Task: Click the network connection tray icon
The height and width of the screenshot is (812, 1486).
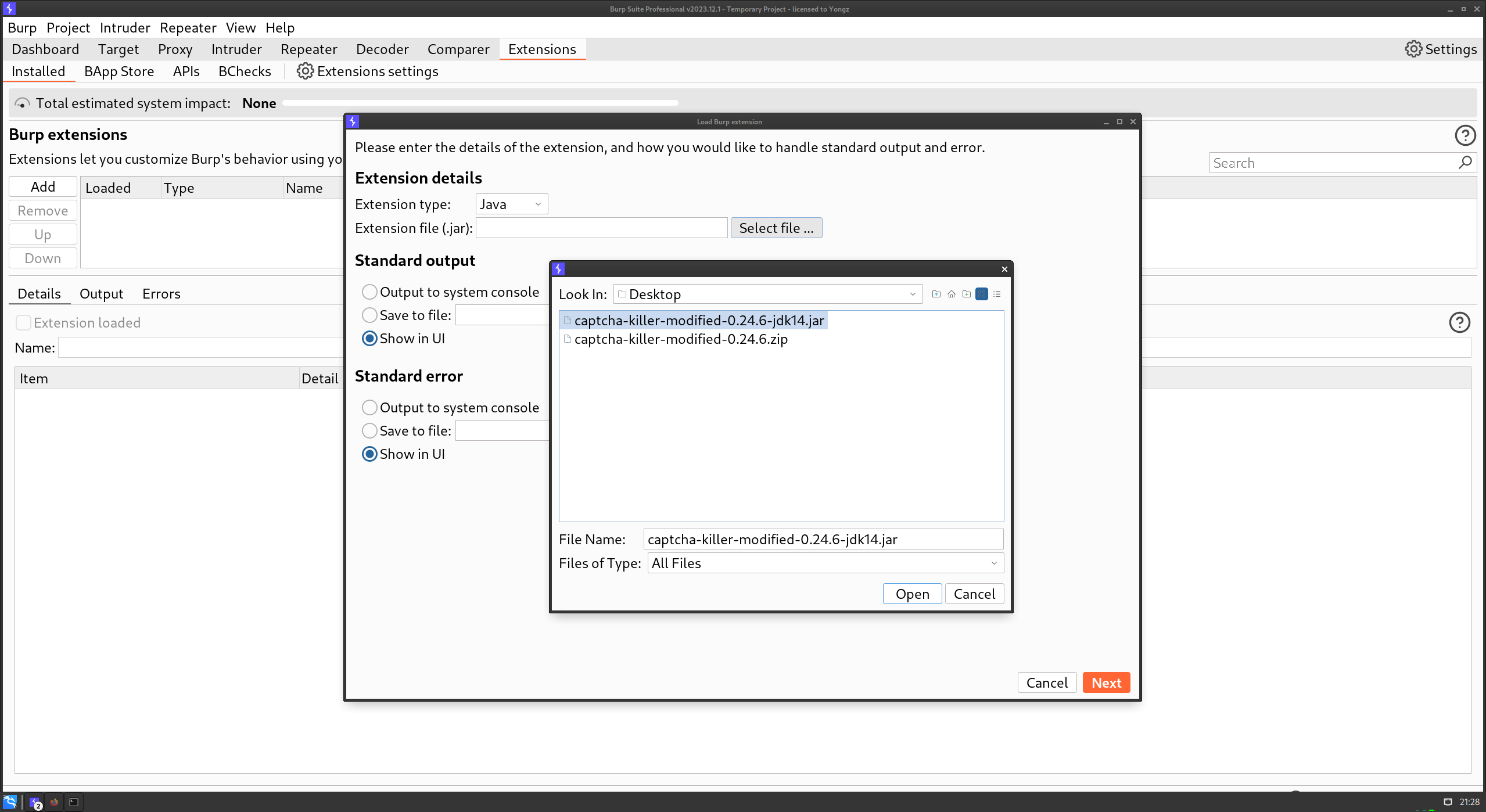Action: [1448, 802]
